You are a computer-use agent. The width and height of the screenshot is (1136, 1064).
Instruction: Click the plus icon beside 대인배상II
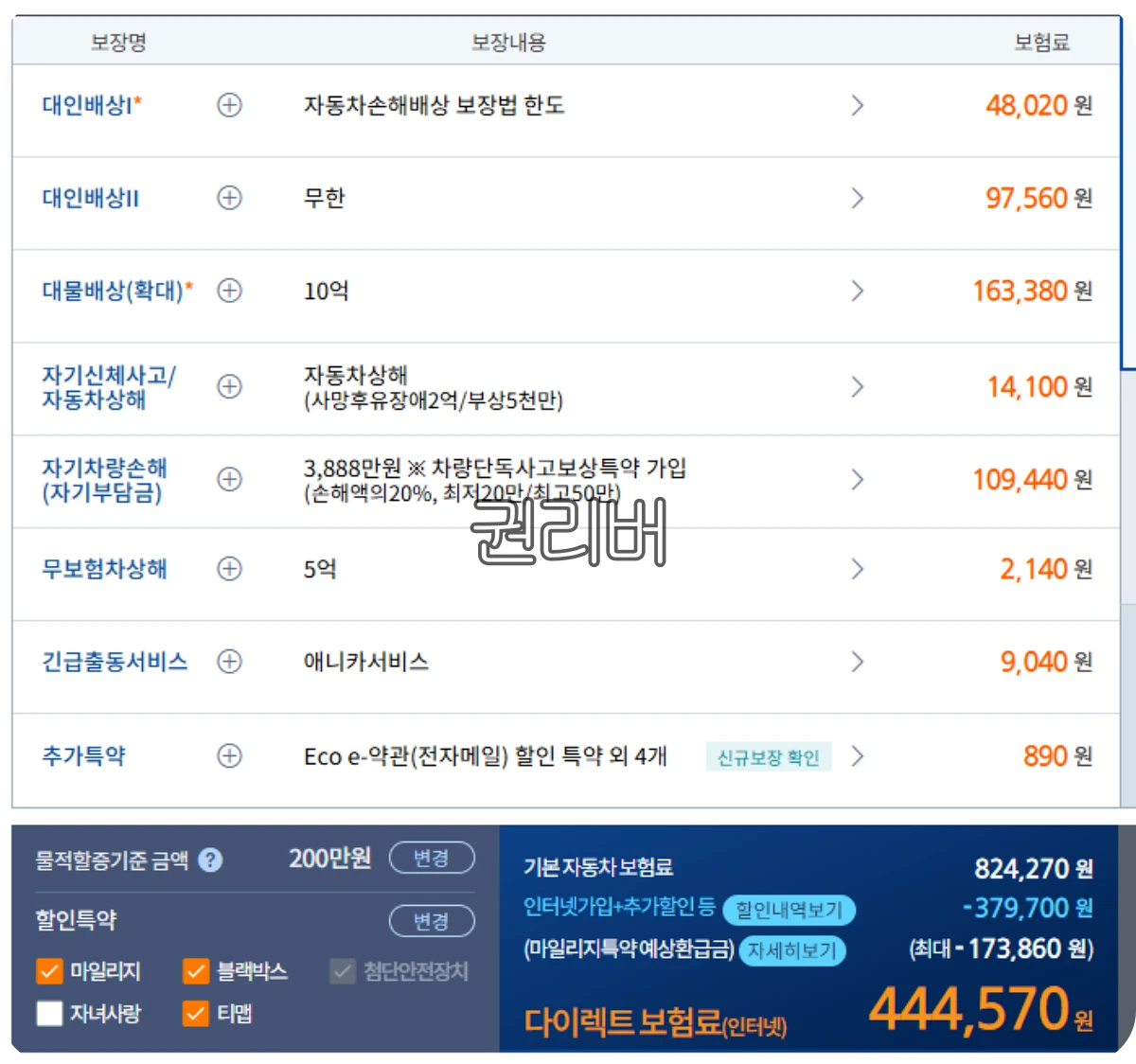(x=228, y=199)
